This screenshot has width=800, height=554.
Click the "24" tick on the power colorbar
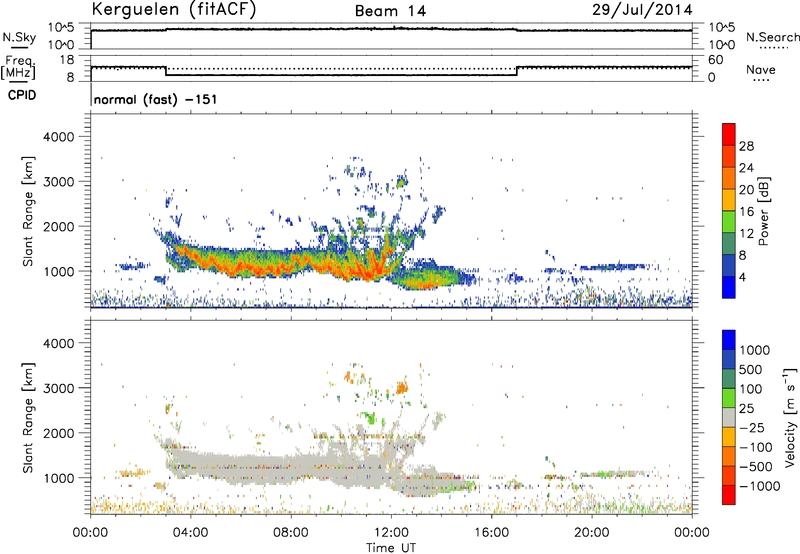point(746,168)
